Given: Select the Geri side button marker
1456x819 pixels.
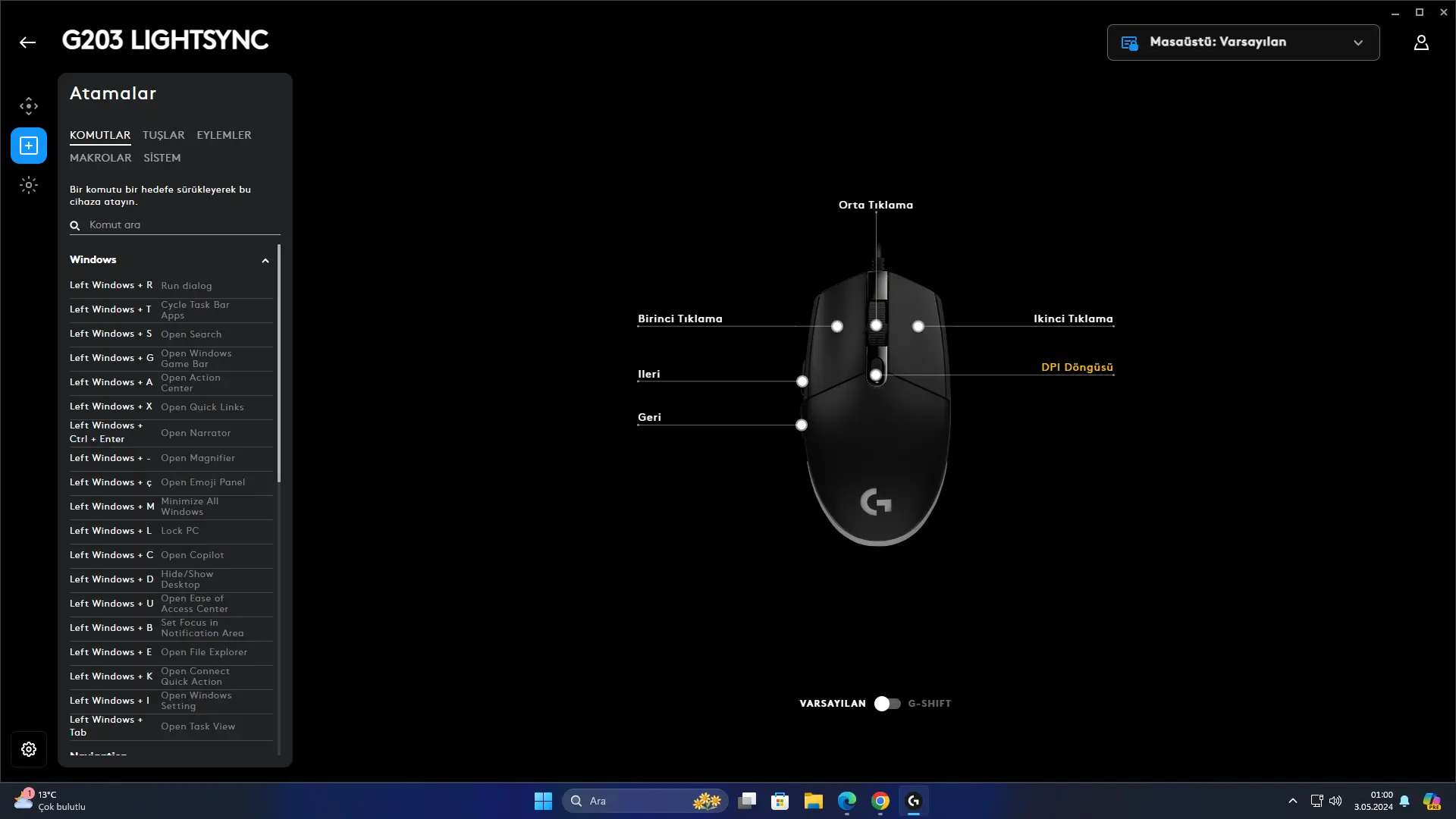Looking at the screenshot, I should click(802, 425).
